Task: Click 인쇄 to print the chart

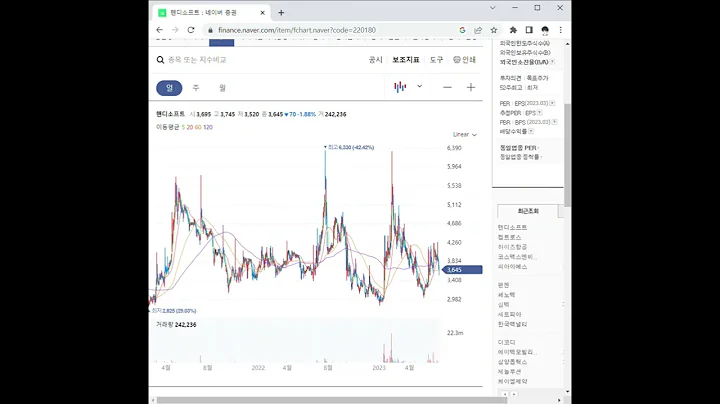Action: point(469,60)
